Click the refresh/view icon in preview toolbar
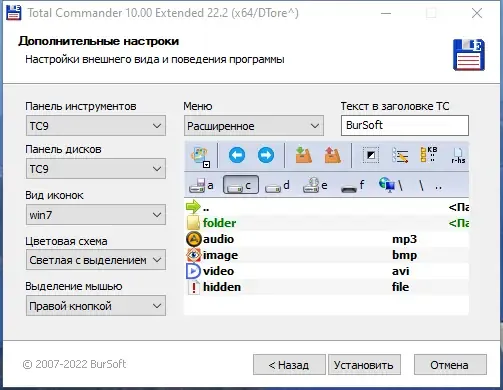 pyautogui.click(x=200, y=156)
